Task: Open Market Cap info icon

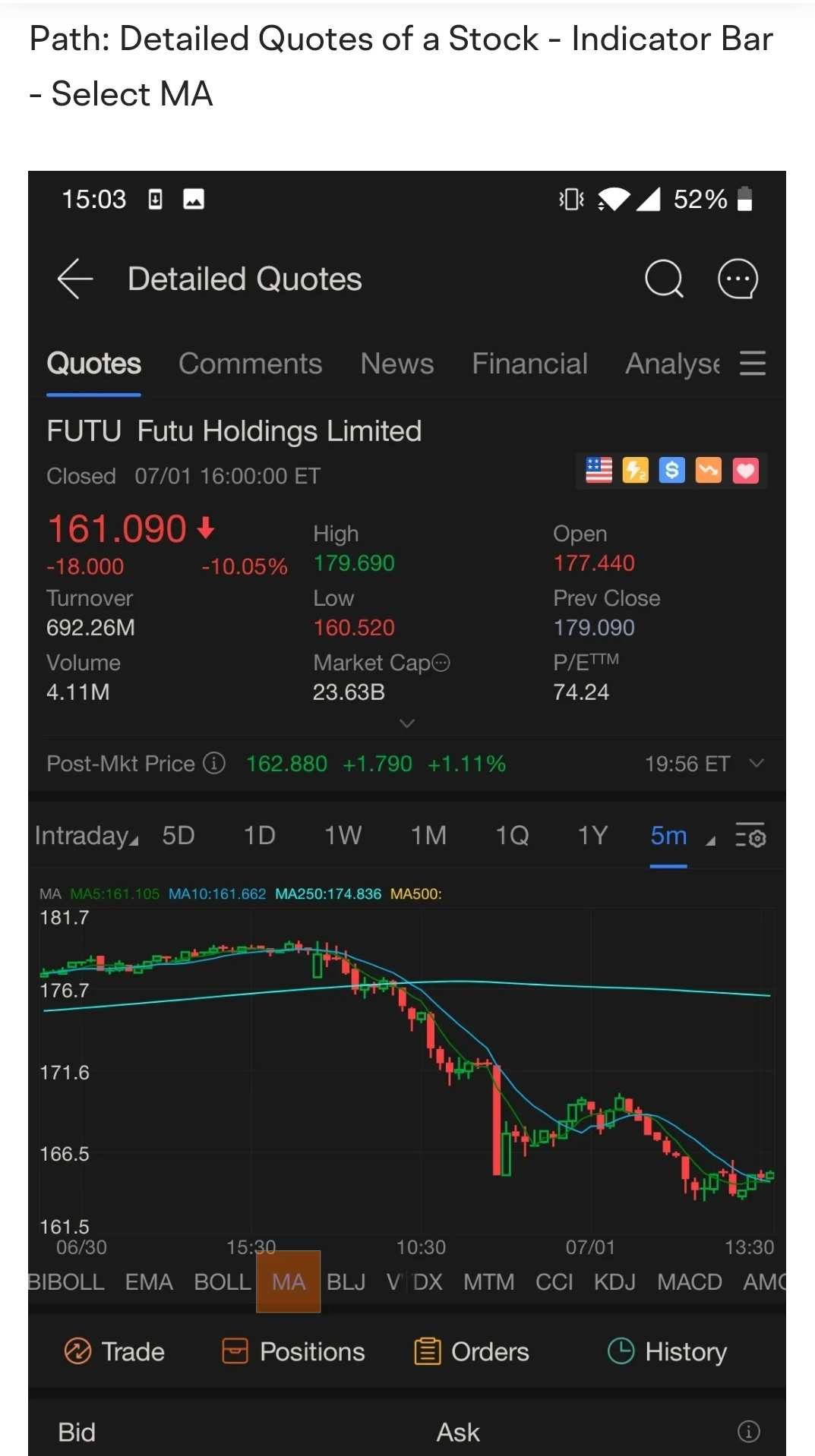Action: [441, 663]
